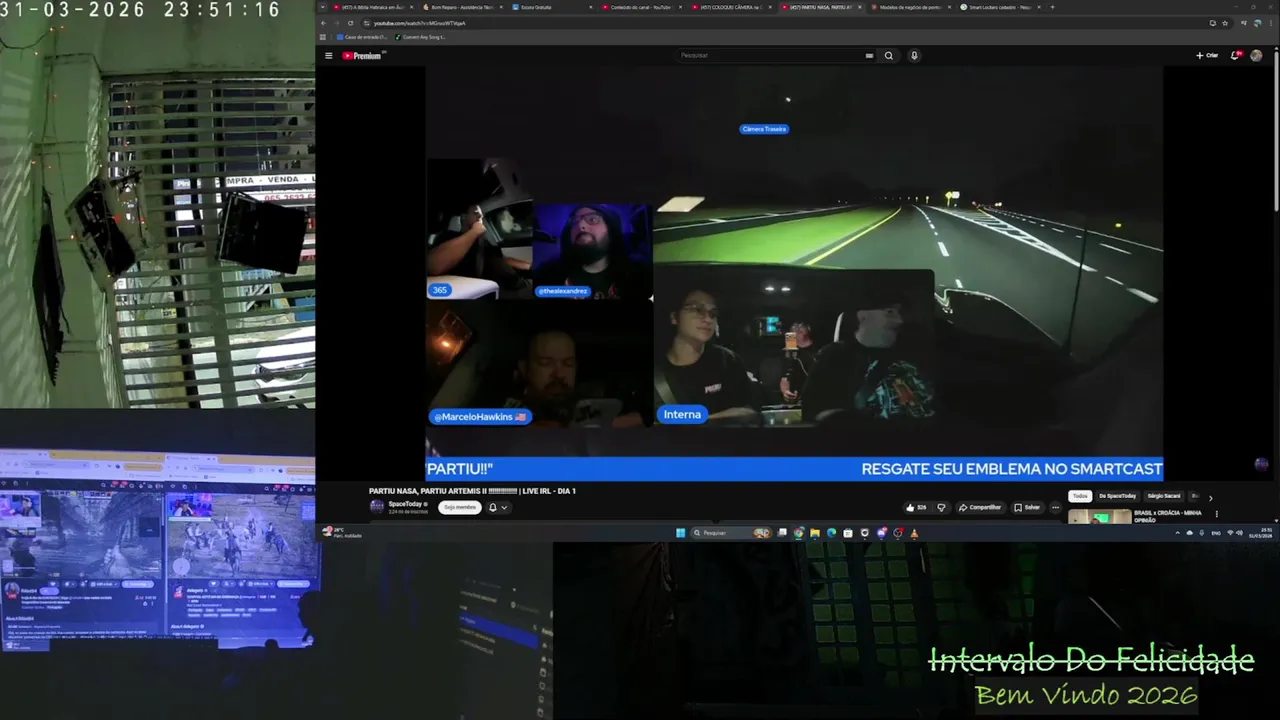Open Chrome from the Windows taskbar
The width and height of the screenshot is (1280, 720).
(798, 533)
